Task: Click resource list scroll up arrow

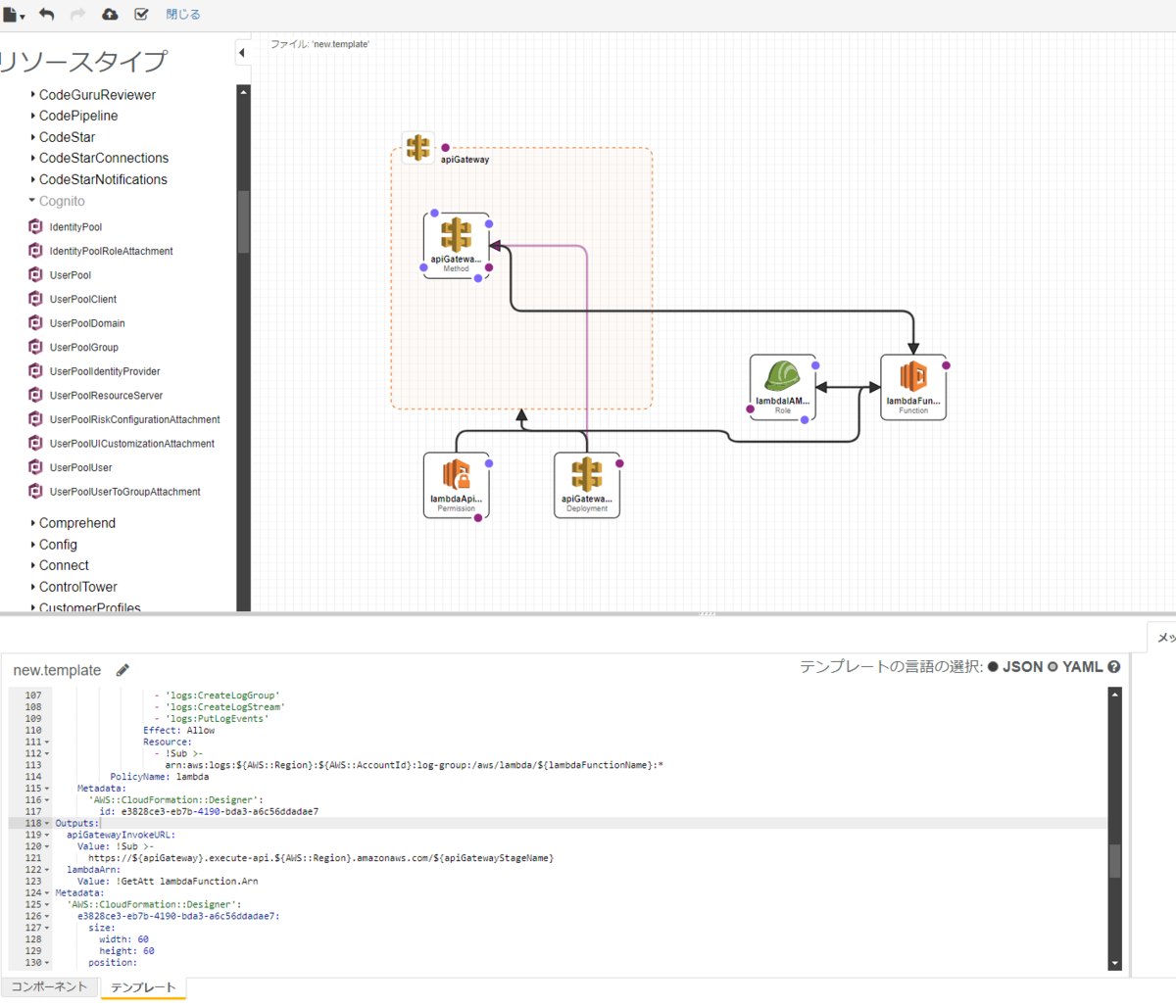Action: pyautogui.click(x=243, y=91)
